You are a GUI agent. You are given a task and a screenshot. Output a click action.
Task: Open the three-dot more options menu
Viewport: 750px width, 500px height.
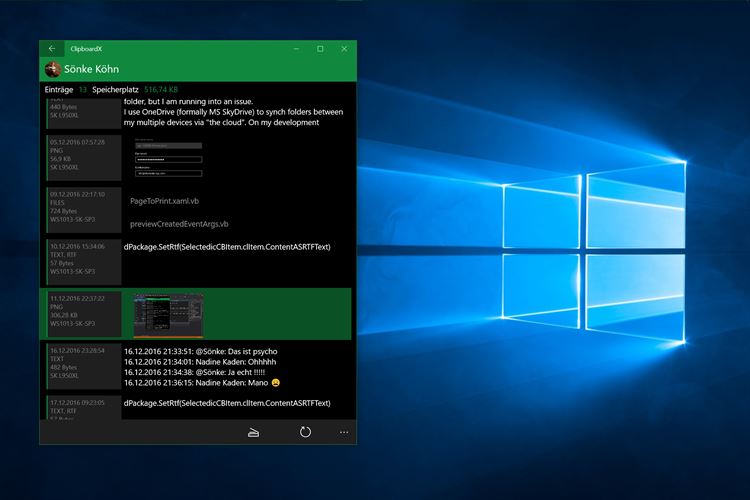(x=344, y=433)
